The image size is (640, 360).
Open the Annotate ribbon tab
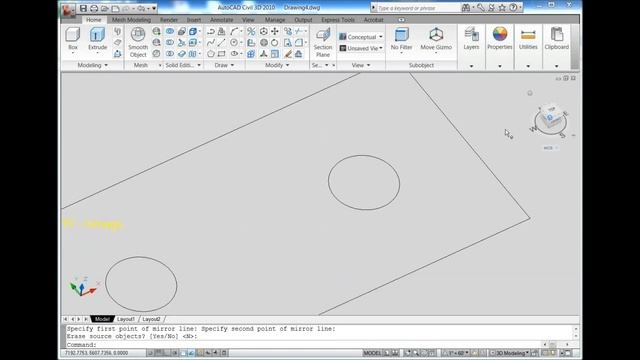[x=222, y=20]
